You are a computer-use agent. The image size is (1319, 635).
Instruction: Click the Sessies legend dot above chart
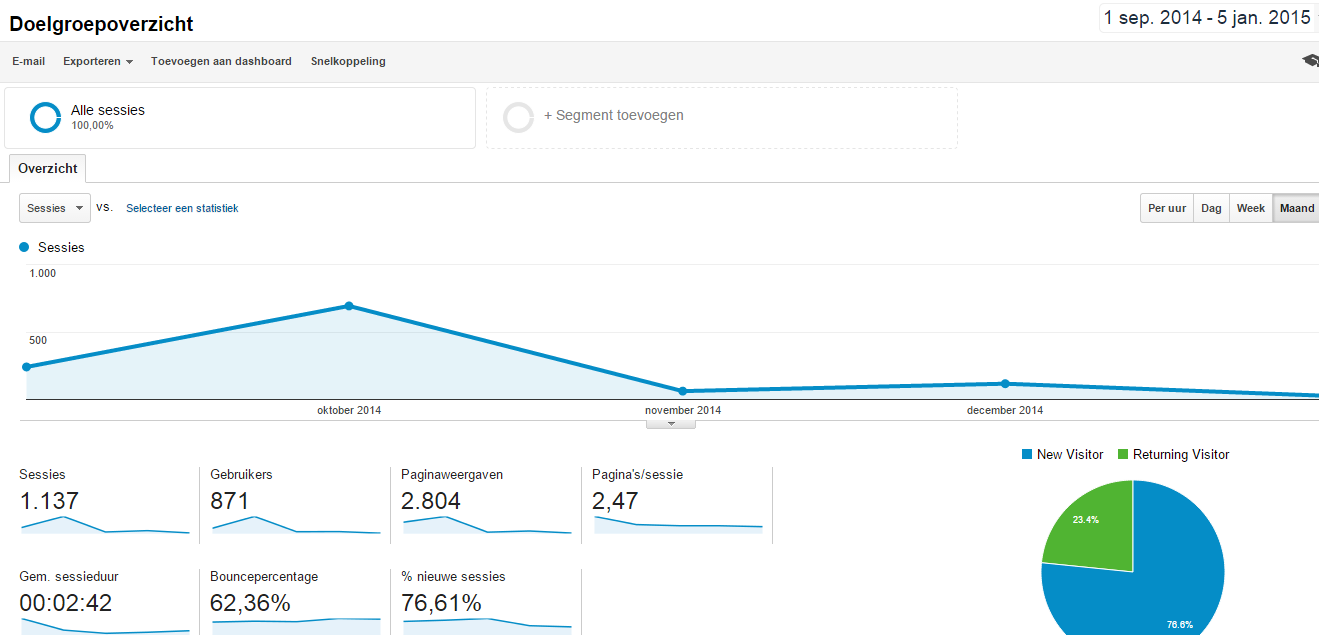24,247
